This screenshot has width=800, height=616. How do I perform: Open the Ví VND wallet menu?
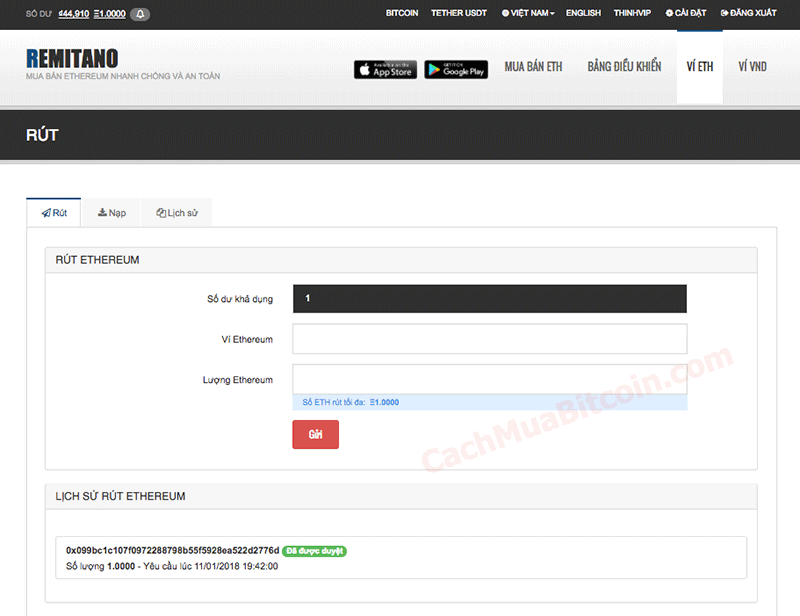click(x=752, y=67)
